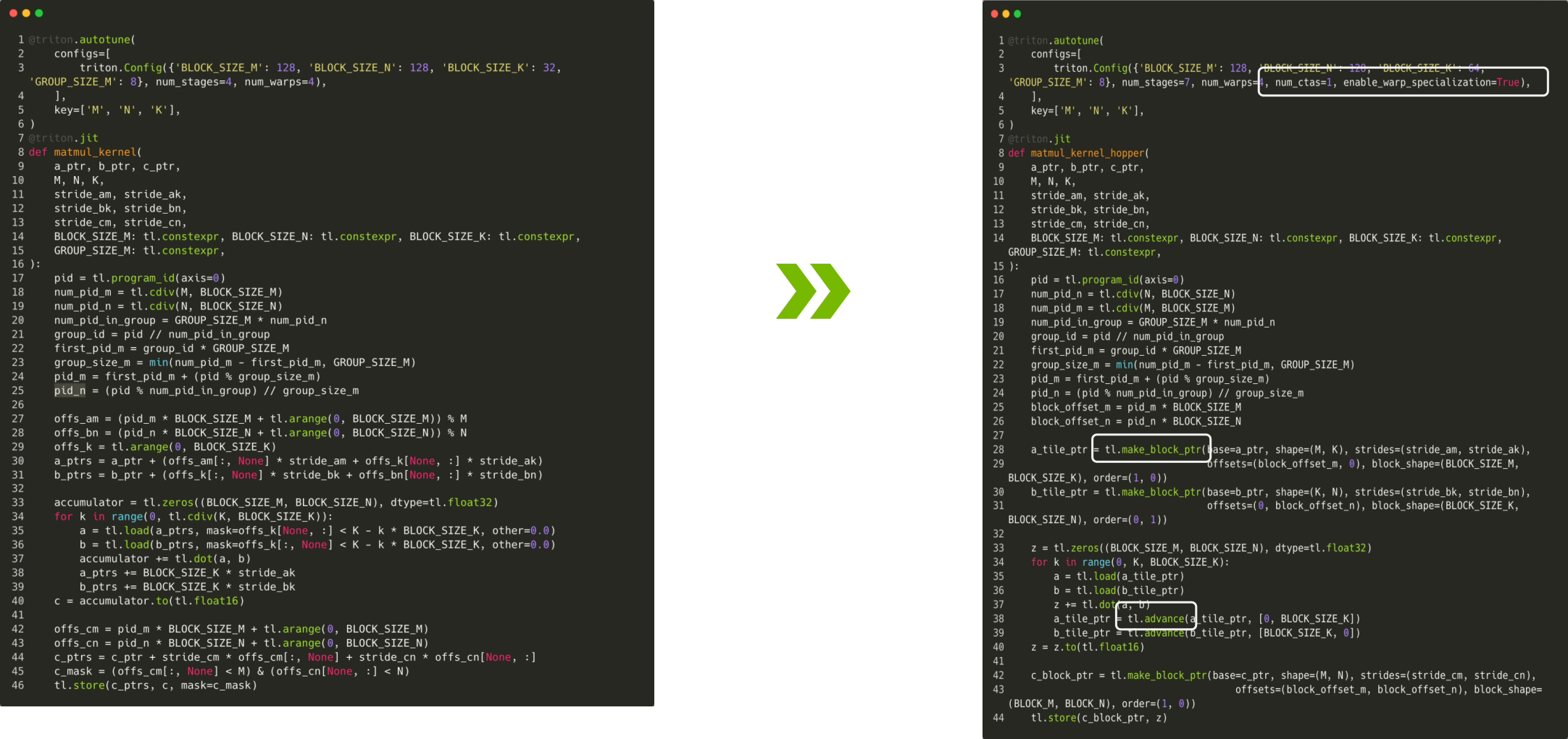Click tl.store(c_ptrs, c, mask=c_mask) in left code

tap(155, 685)
